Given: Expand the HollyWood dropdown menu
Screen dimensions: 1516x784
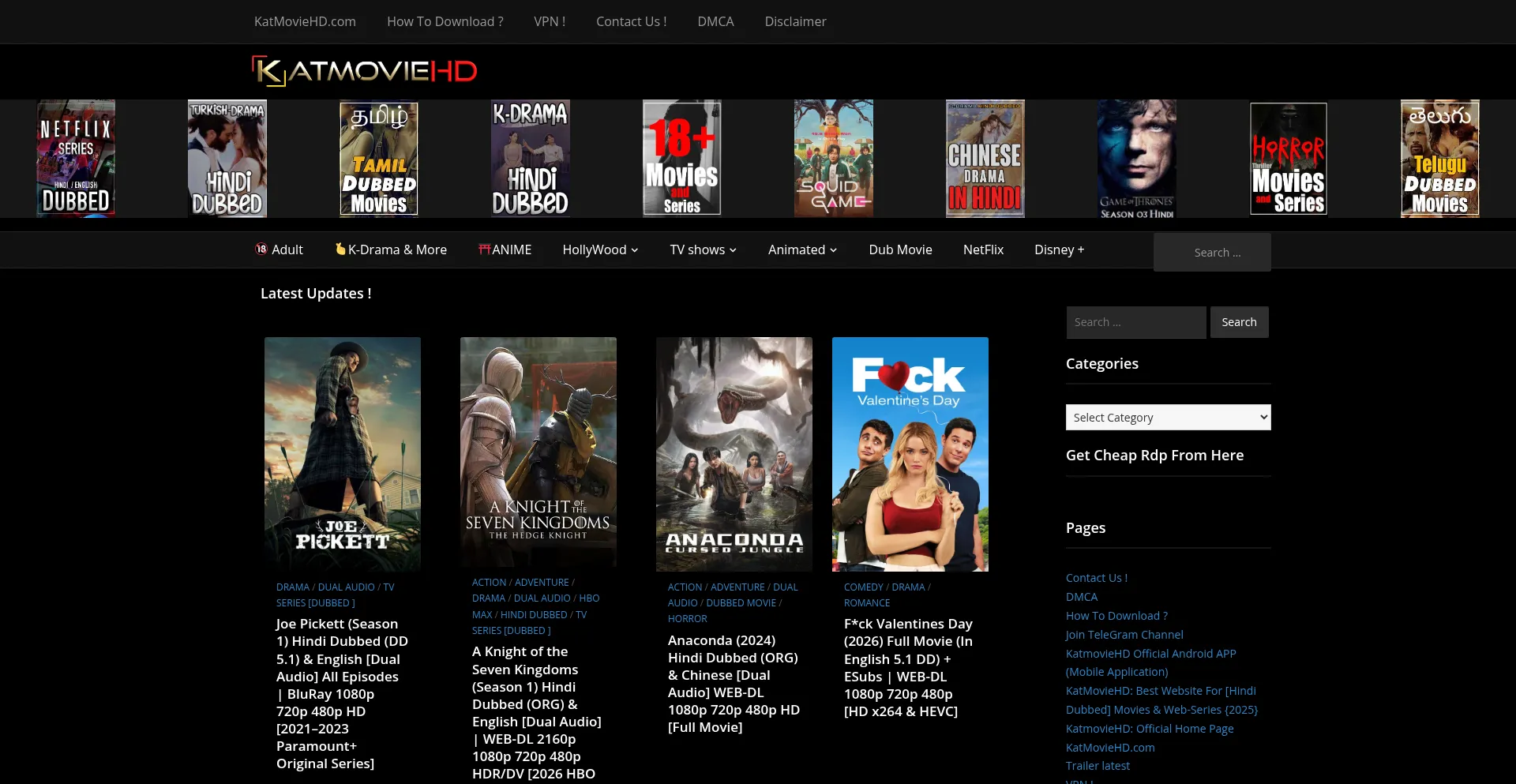Looking at the screenshot, I should (x=600, y=249).
